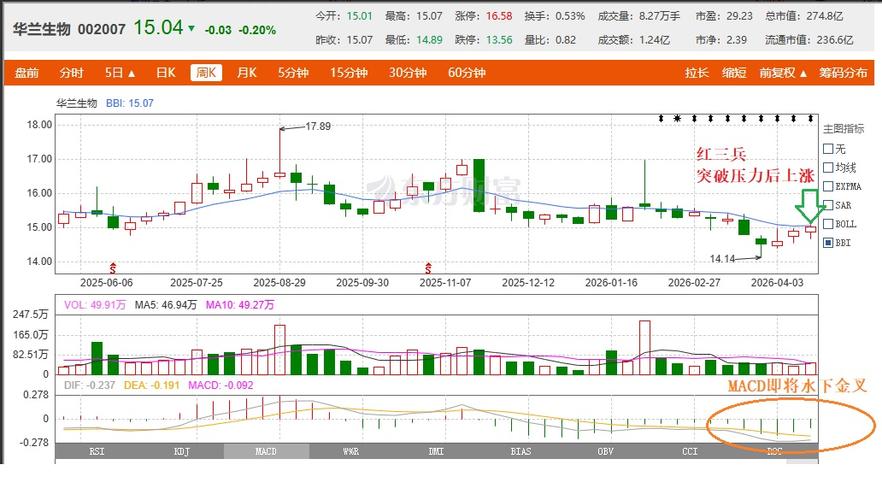
Task: Click the 2026-04-03 date axis label
Action: [x=777, y=283]
